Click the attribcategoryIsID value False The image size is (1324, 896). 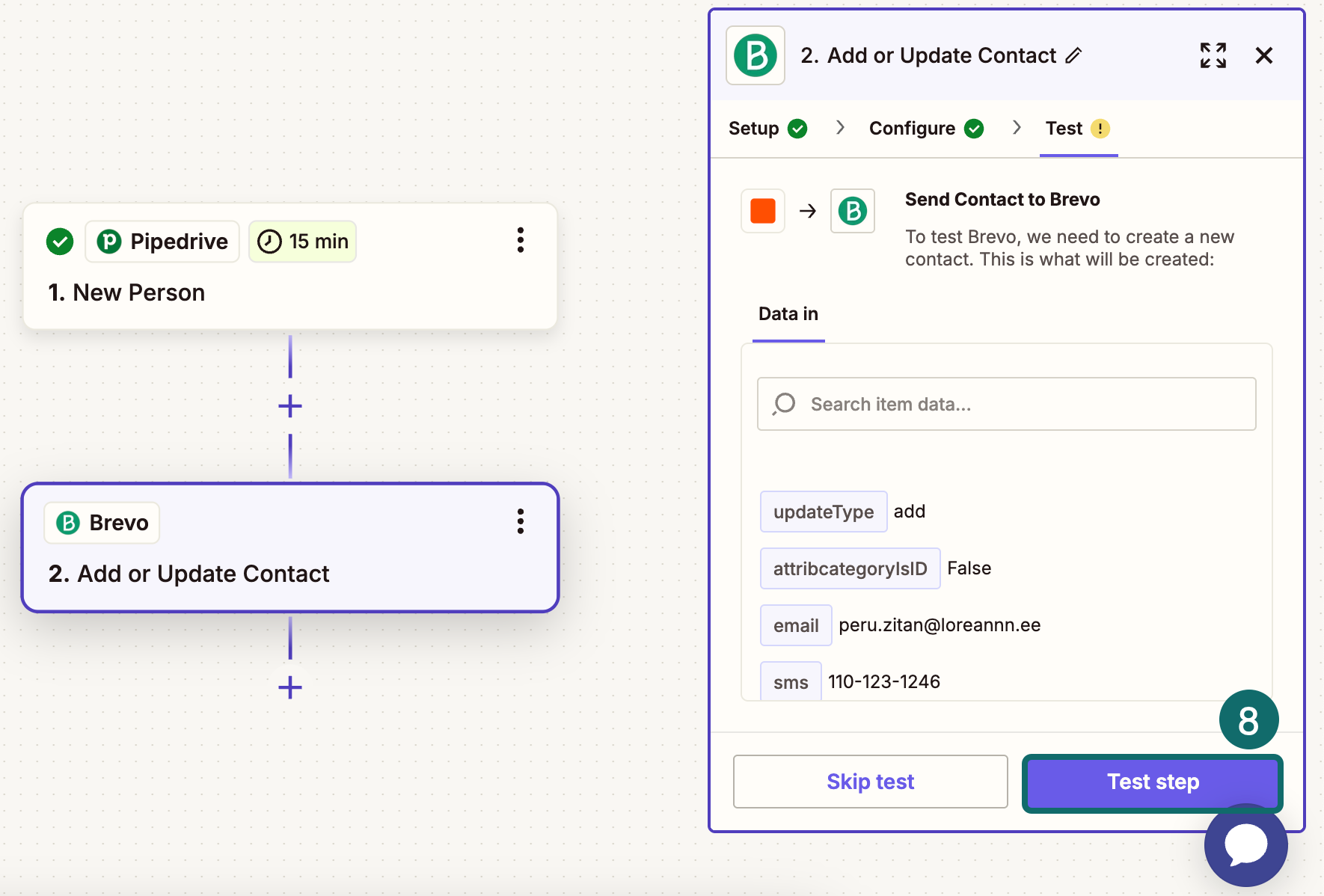(969, 568)
